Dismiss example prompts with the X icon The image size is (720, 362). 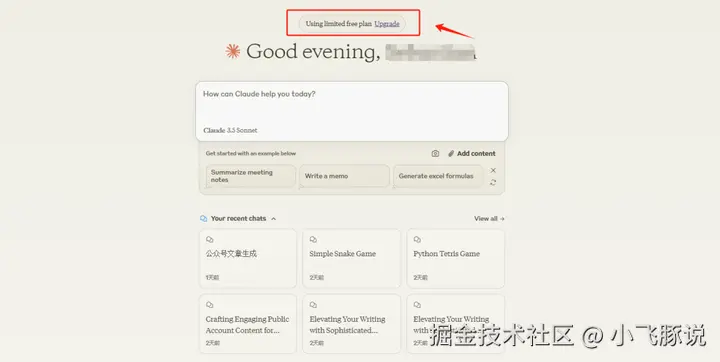(x=493, y=170)
